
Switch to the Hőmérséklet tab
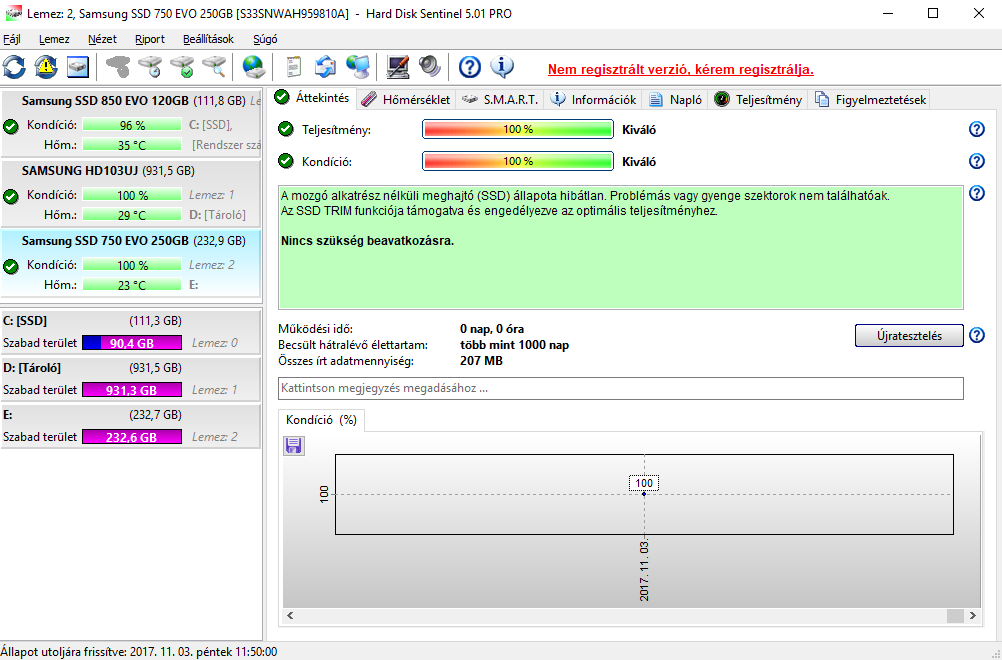(406, 100)
